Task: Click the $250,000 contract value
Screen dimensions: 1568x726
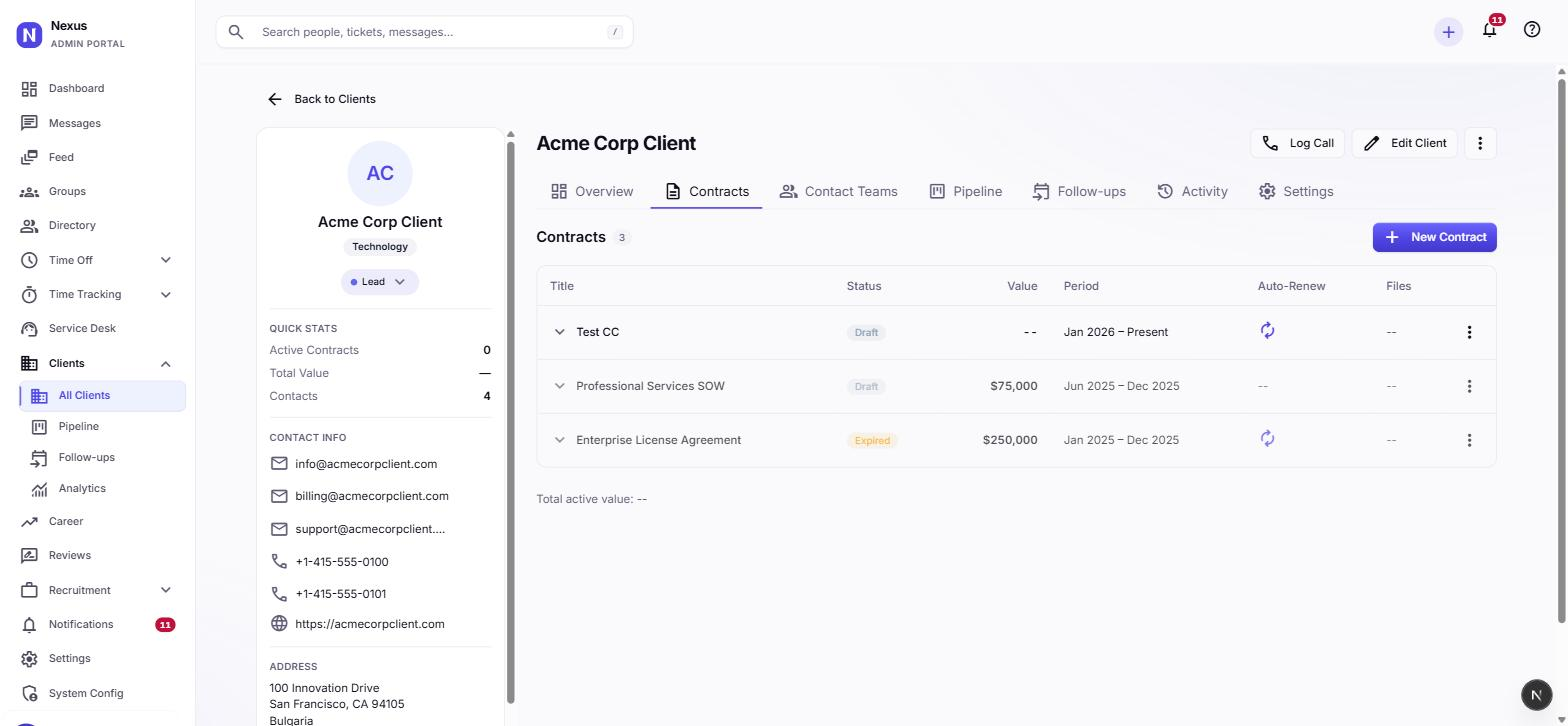Action: tap(1010, 440)
